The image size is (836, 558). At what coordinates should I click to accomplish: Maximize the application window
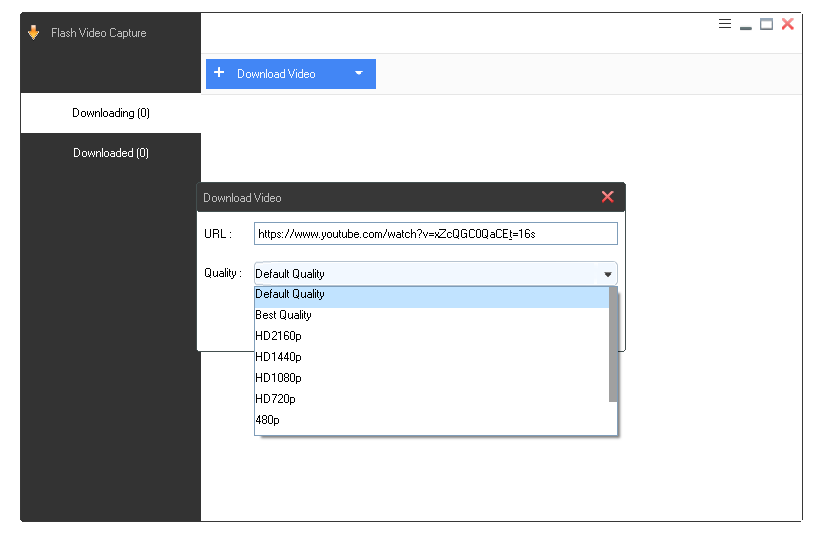pos(766,24)
